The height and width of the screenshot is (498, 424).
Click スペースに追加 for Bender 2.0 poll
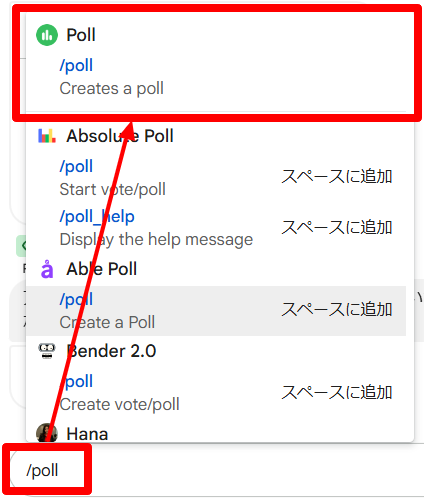336,392
